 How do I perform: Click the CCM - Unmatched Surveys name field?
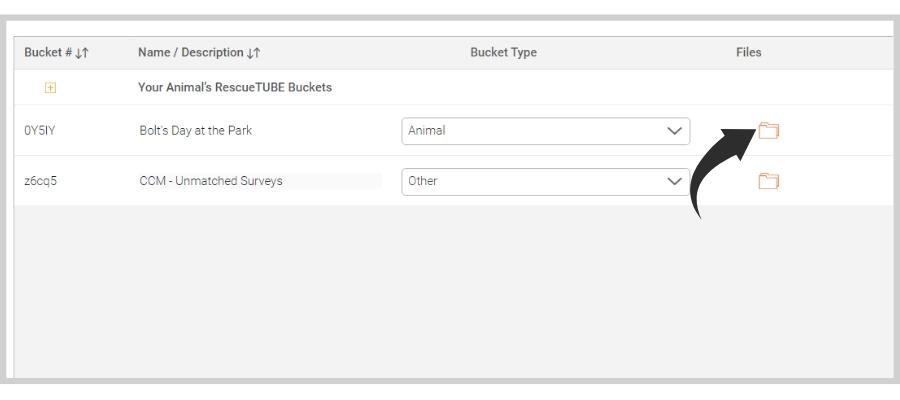[x=259, y=181]
